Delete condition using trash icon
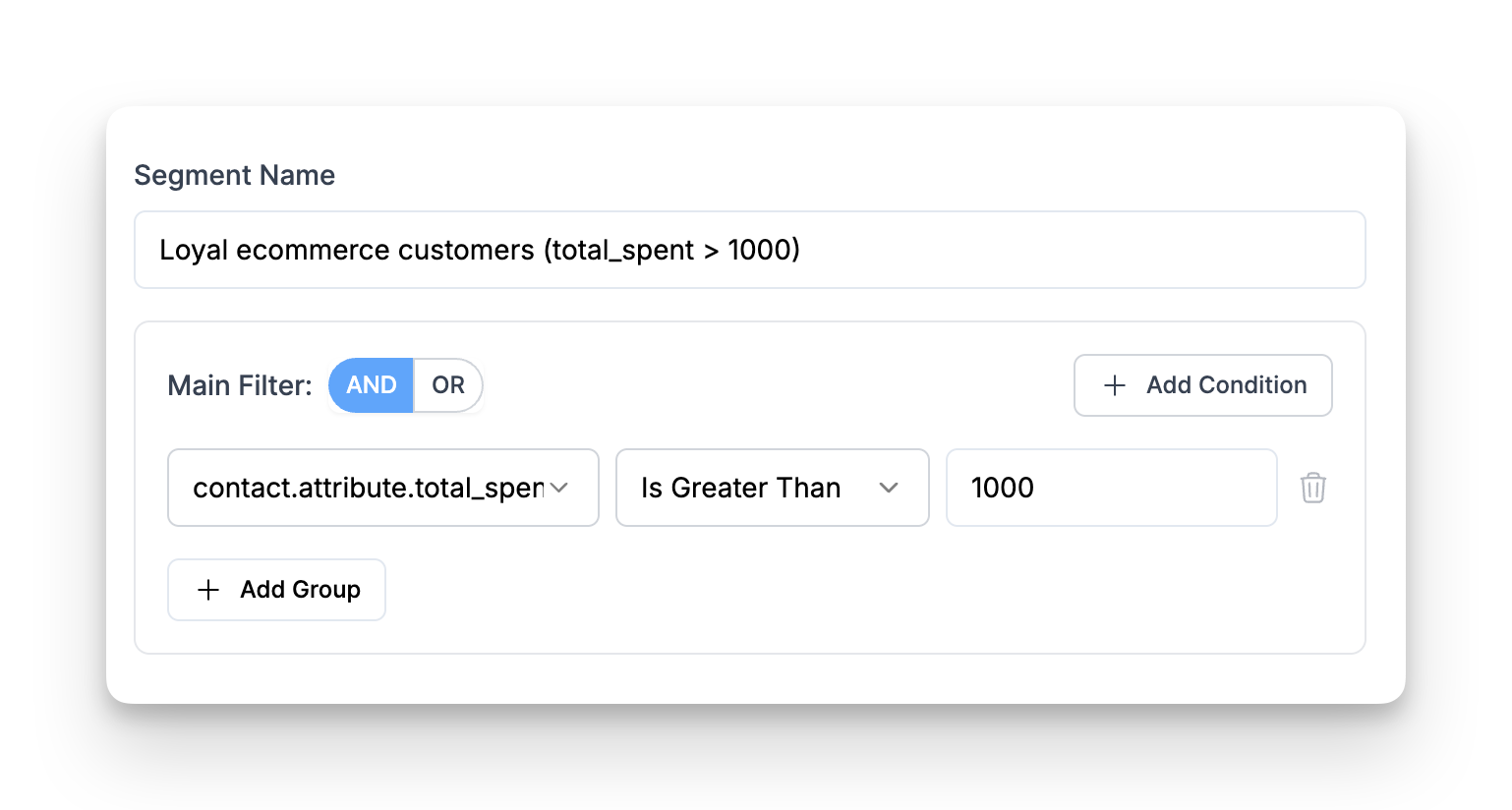Viewport: 1512px width, 810px height. coord(1312,488)
